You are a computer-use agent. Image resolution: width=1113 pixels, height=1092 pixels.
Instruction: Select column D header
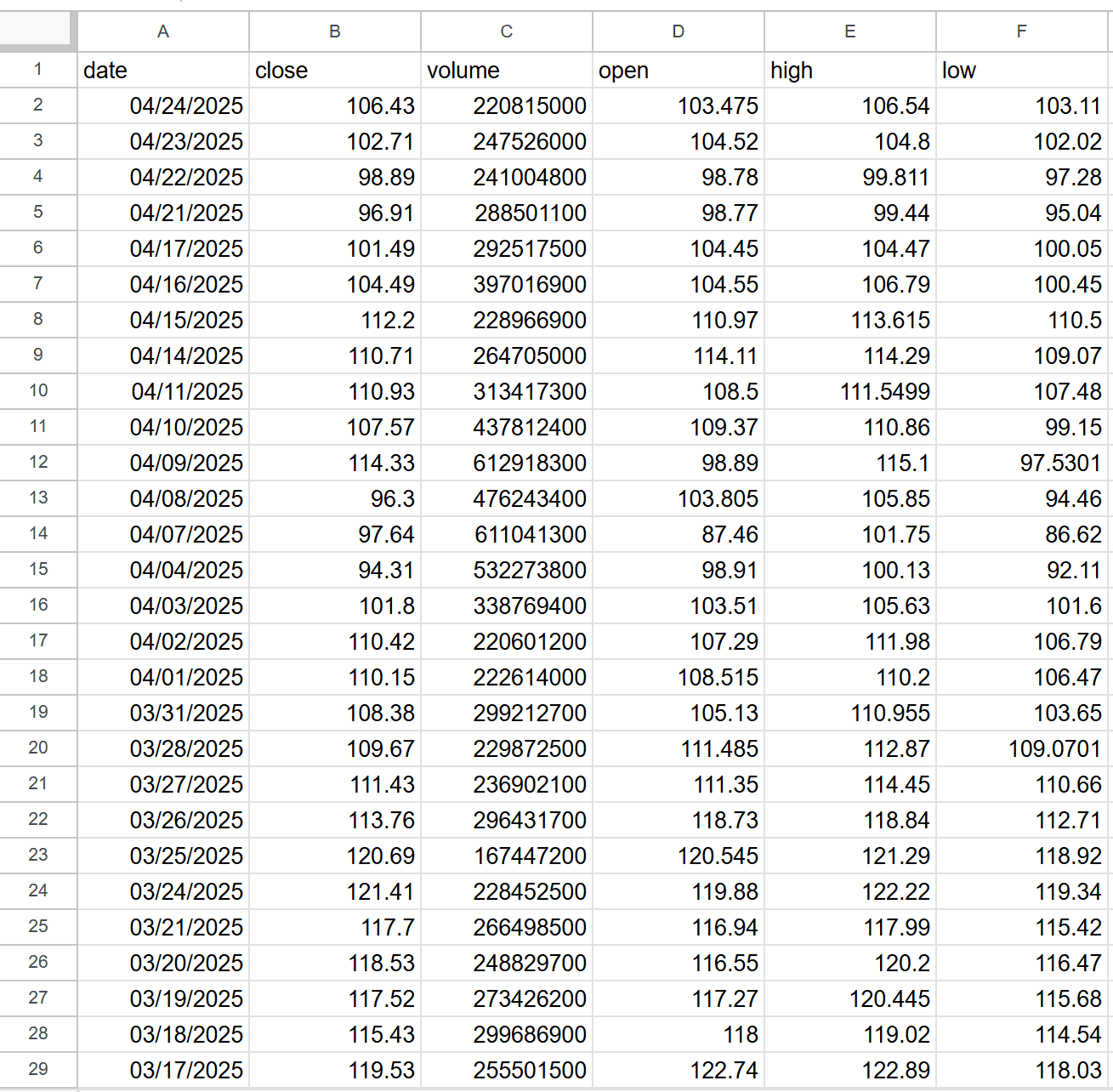(678, 31)
